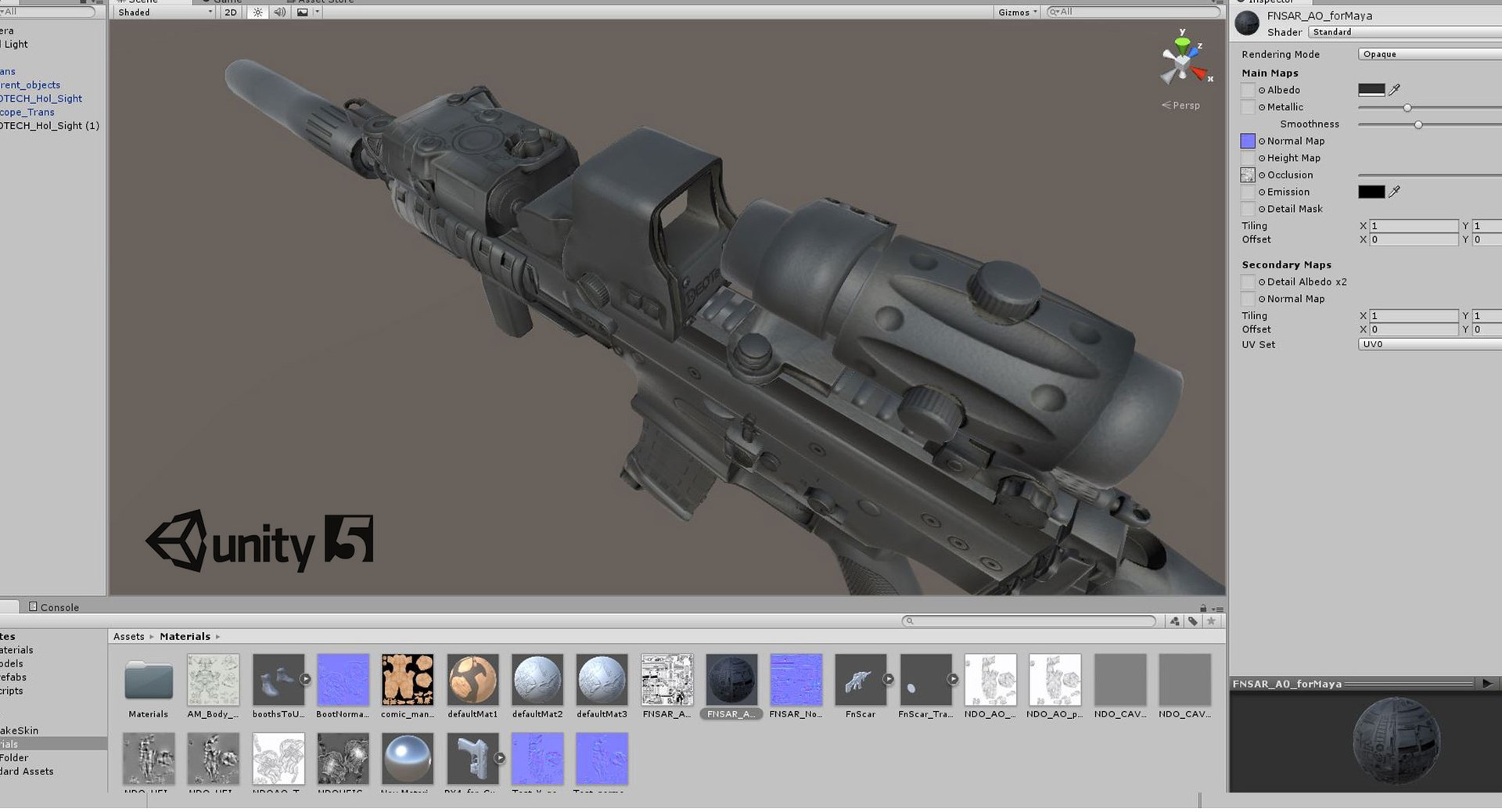The width and height of the screenshot is (1502, 812).
Task: Click the Albedo color swatch
Action: pos(1371,90)
